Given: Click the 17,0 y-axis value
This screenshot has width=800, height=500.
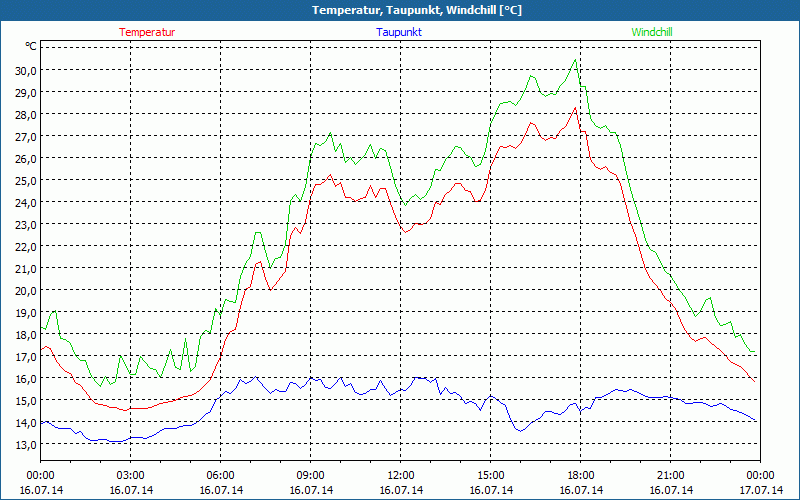Looking at the screenshot, I should [26, 356].
